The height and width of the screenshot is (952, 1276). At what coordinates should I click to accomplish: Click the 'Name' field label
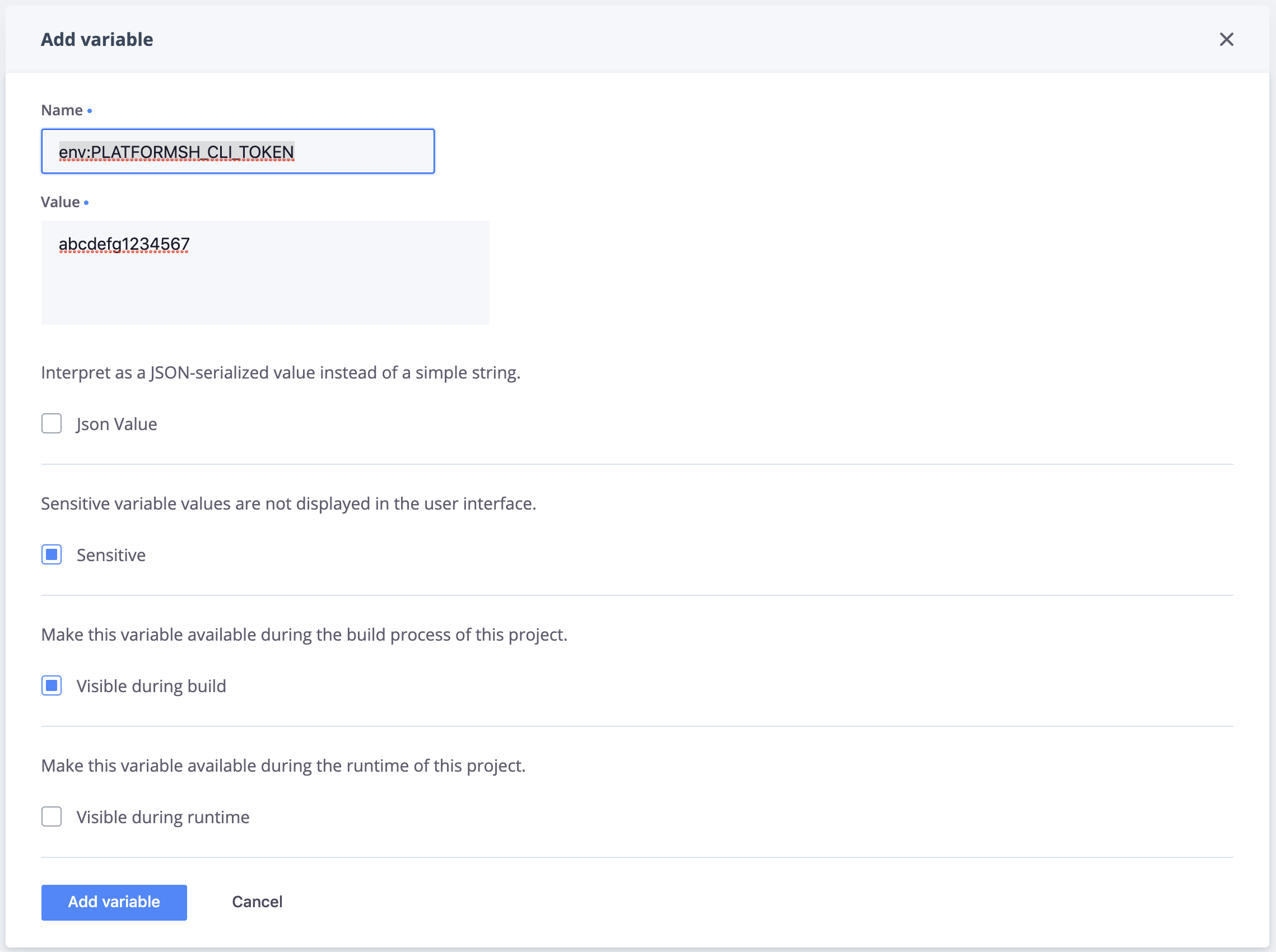click(62, 110)
